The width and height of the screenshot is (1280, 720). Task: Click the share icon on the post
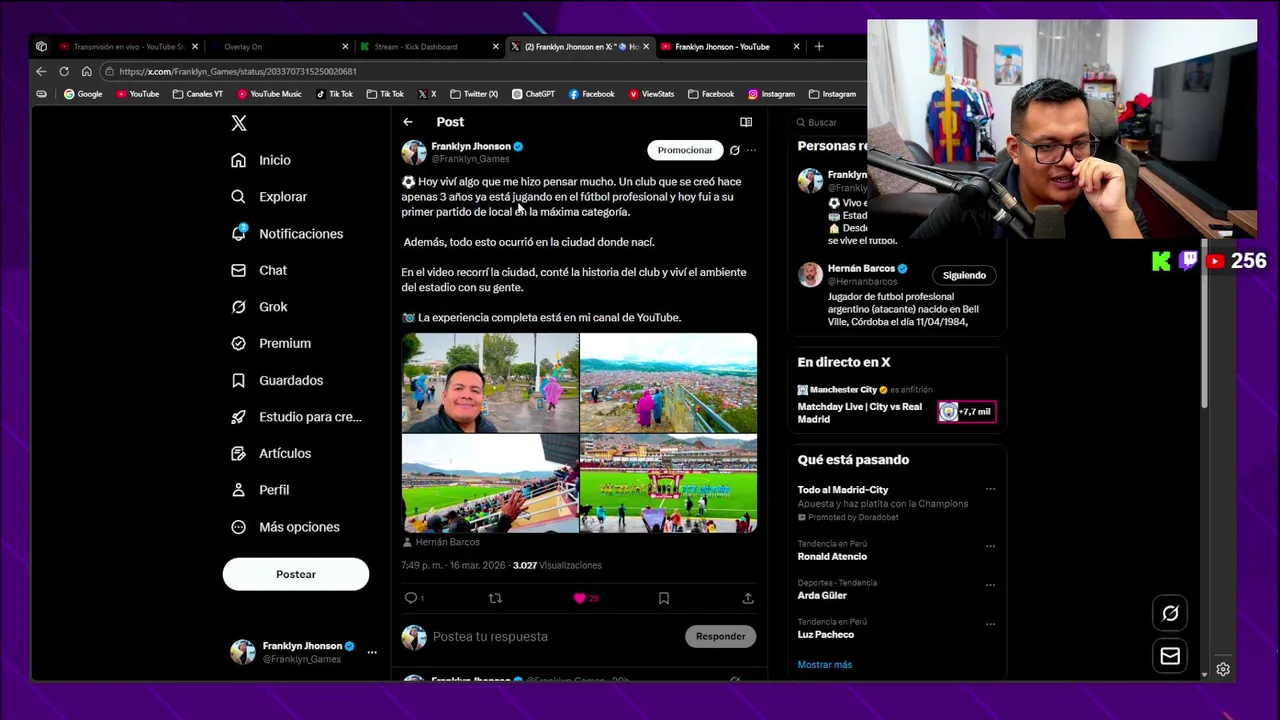click(748, 598)
